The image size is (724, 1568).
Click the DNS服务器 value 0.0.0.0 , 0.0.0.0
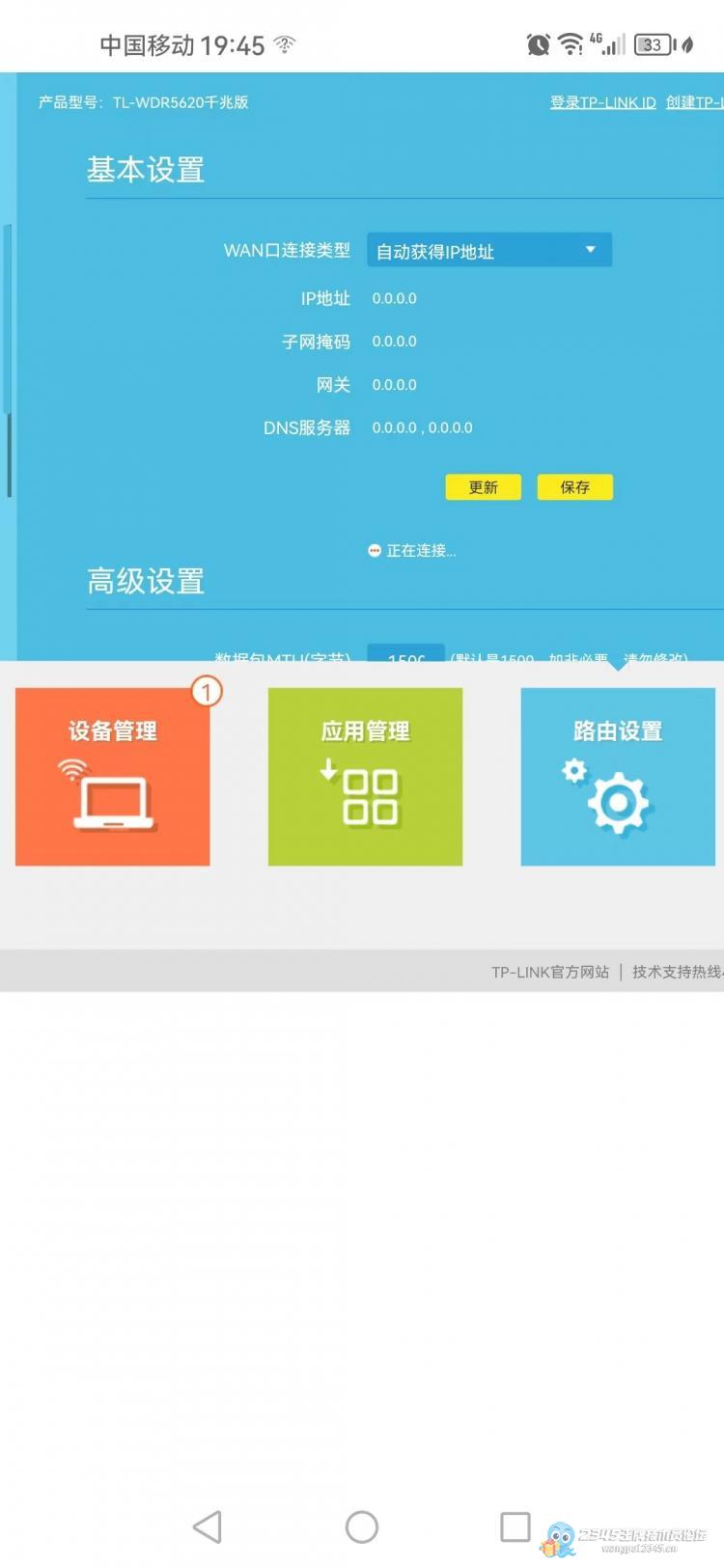tap(422, 427)
